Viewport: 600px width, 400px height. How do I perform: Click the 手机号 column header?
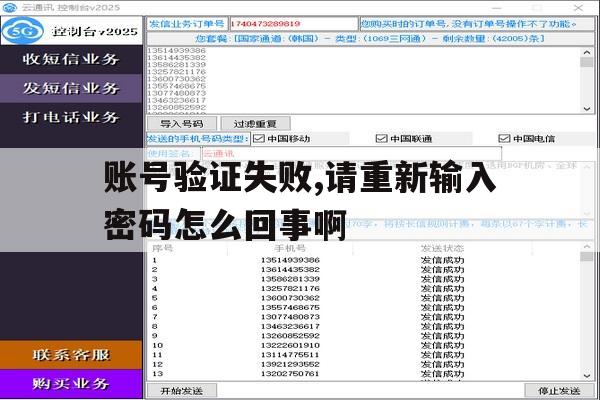(290, 248)
